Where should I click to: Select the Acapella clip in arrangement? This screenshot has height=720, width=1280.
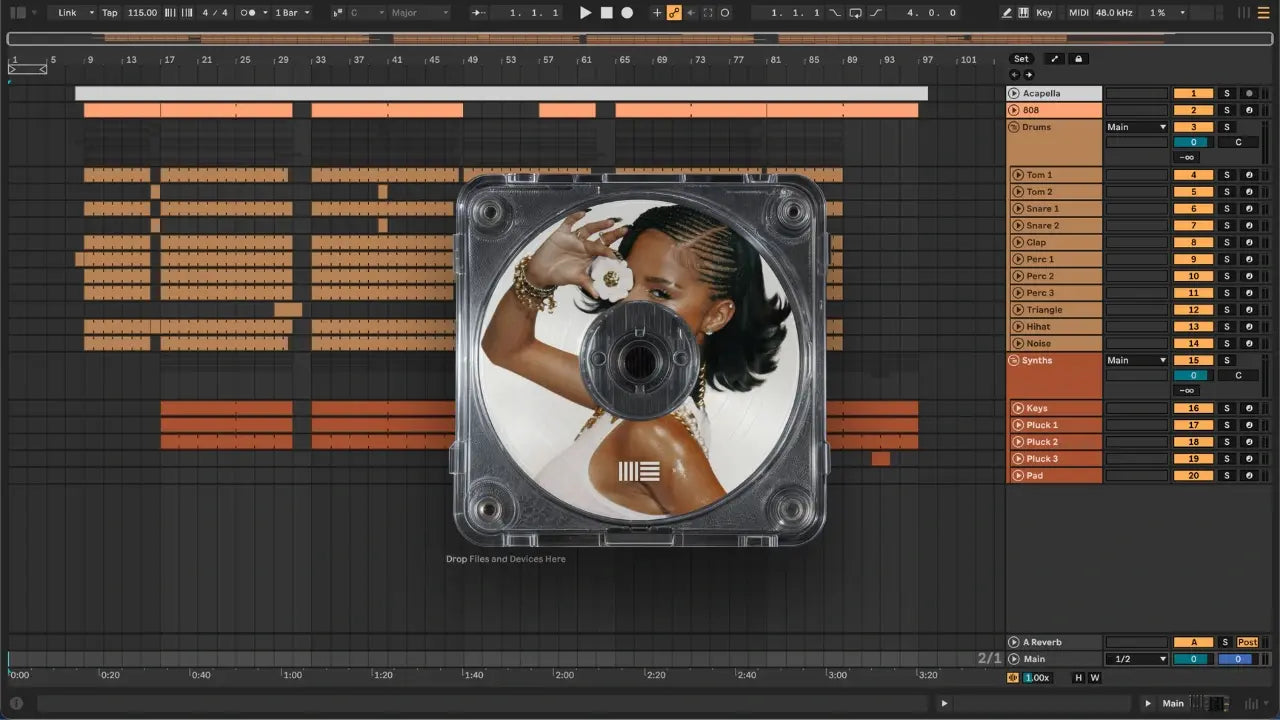[x=501, y=93]
